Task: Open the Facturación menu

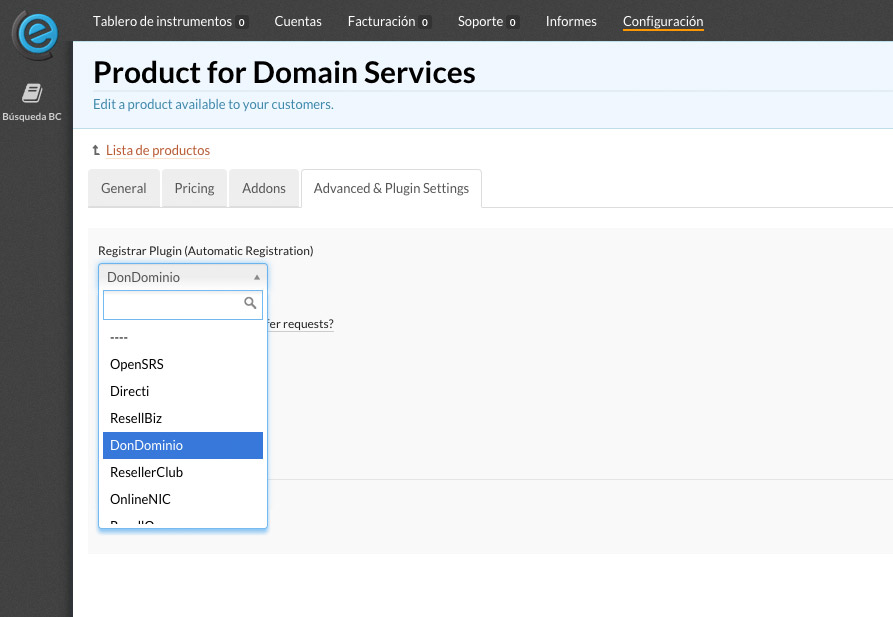Action: pyautogui.click(x=382, y=21)
